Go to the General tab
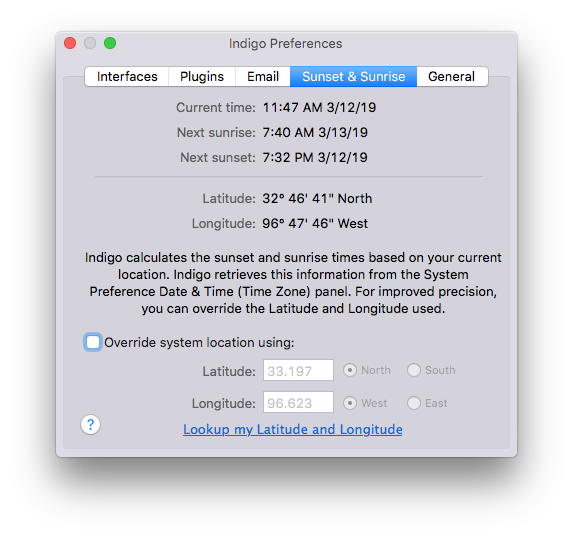This screenshot has height=537, width=573. pyautogui.click(x=452, y=76)
